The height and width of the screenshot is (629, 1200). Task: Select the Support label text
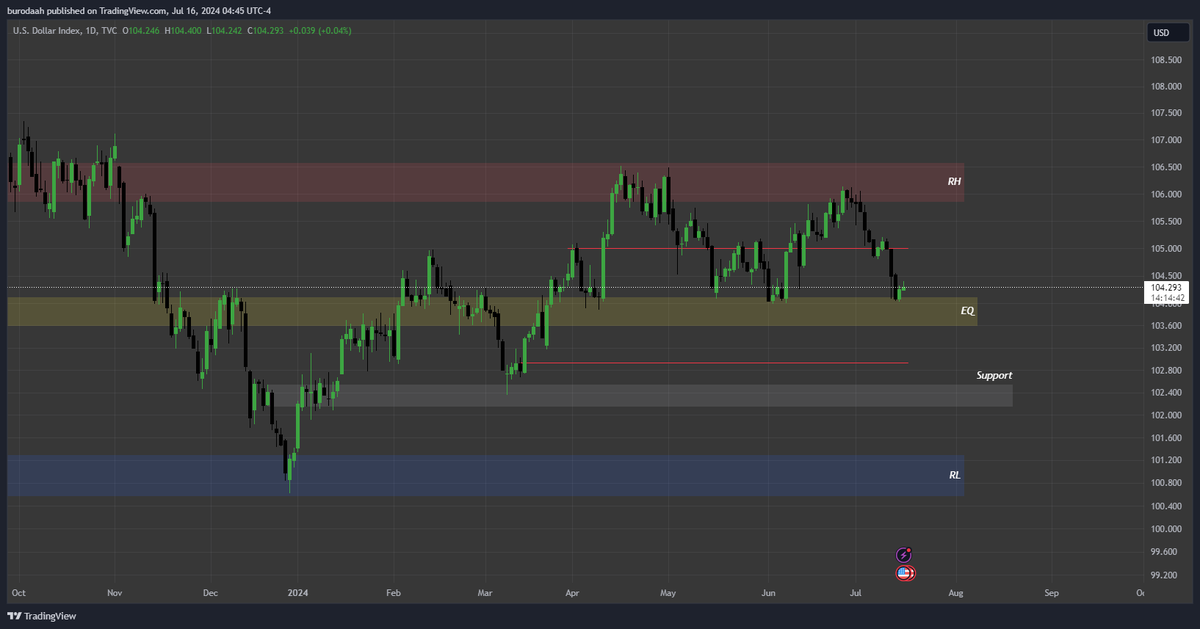[x=994, y=375]
